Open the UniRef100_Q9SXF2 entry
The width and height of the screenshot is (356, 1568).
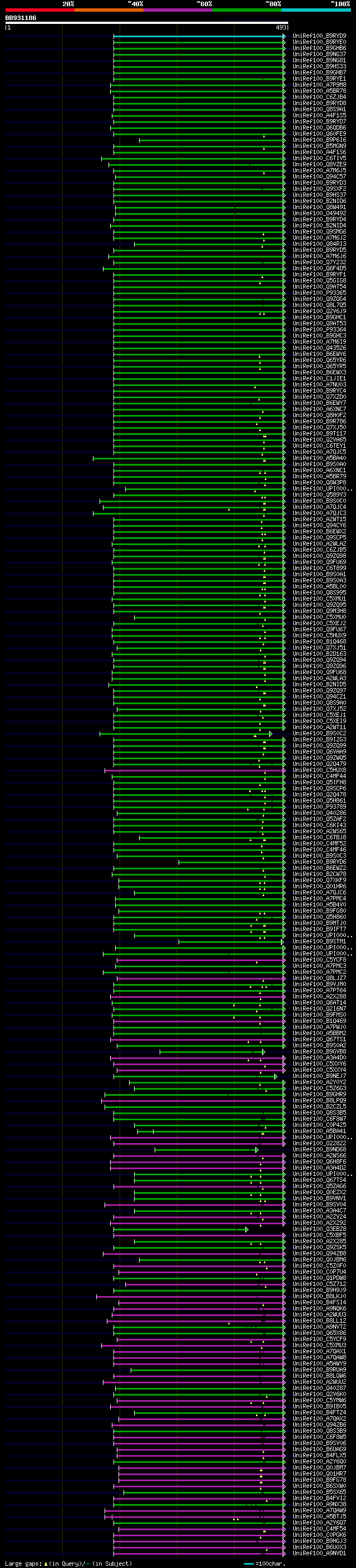319,189
